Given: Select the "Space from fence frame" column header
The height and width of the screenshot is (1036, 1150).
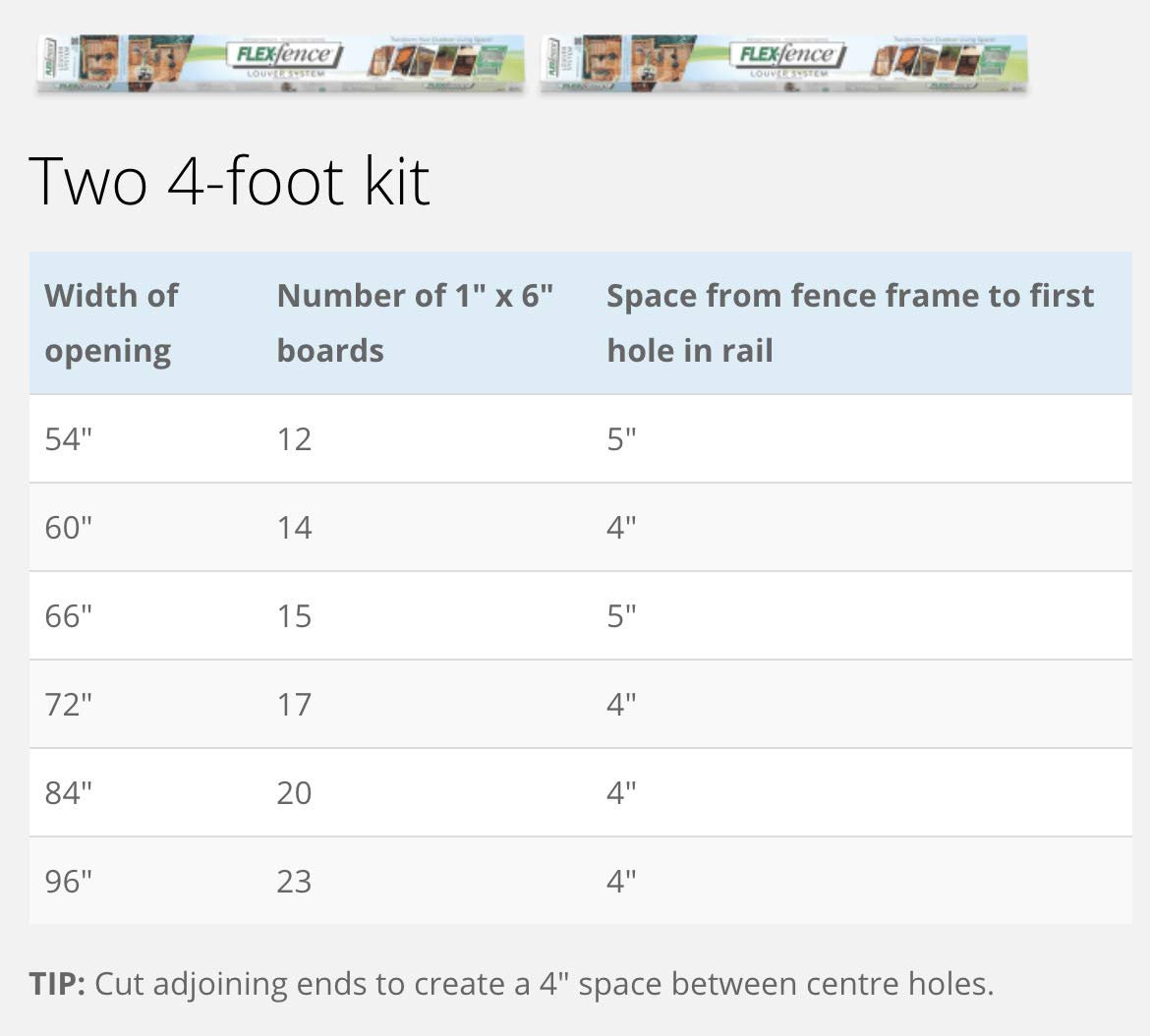Looking at the screenshot, I should pyautogui.click(x=849, y=322).
